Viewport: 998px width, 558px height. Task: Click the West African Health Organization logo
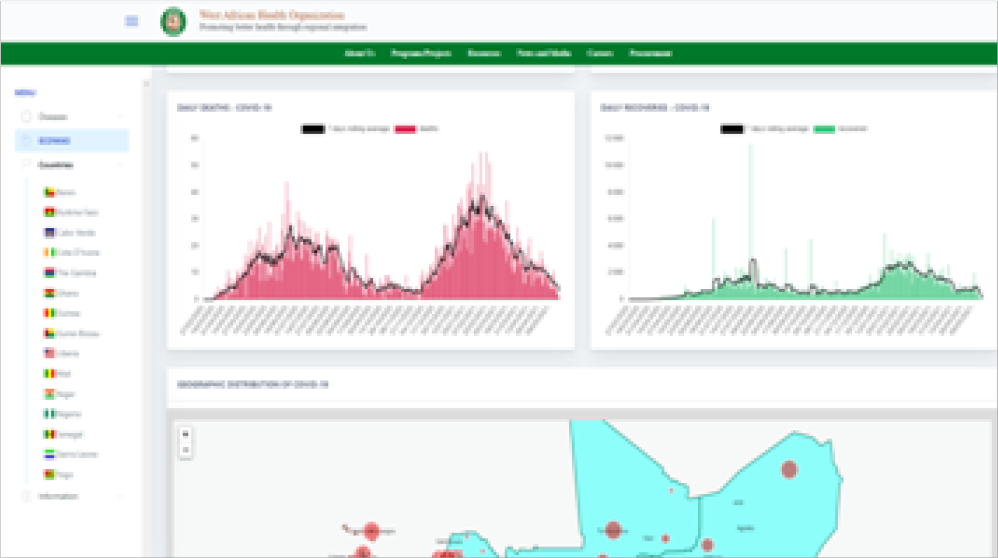(x=173, y=21)
